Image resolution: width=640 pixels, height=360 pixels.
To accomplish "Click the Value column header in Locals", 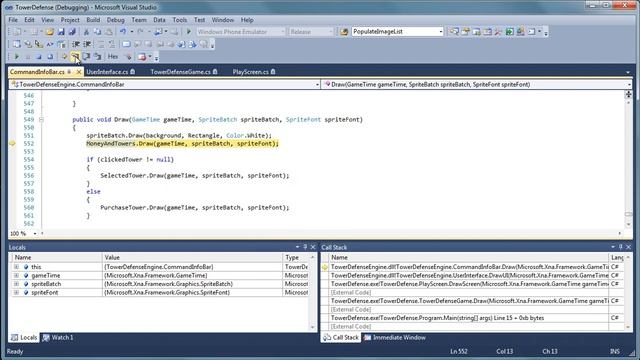I will [192, 258].
